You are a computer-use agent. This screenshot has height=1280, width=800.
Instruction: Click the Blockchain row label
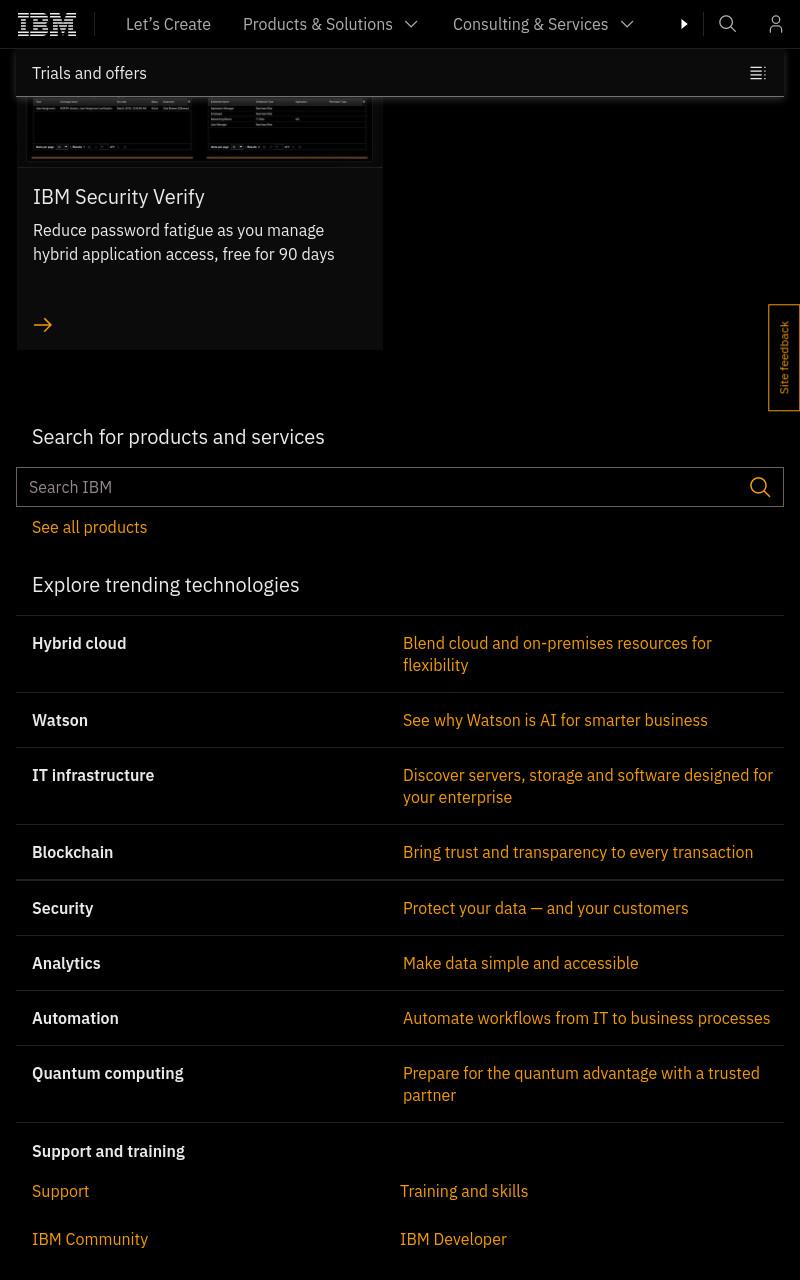pos(72,852)
